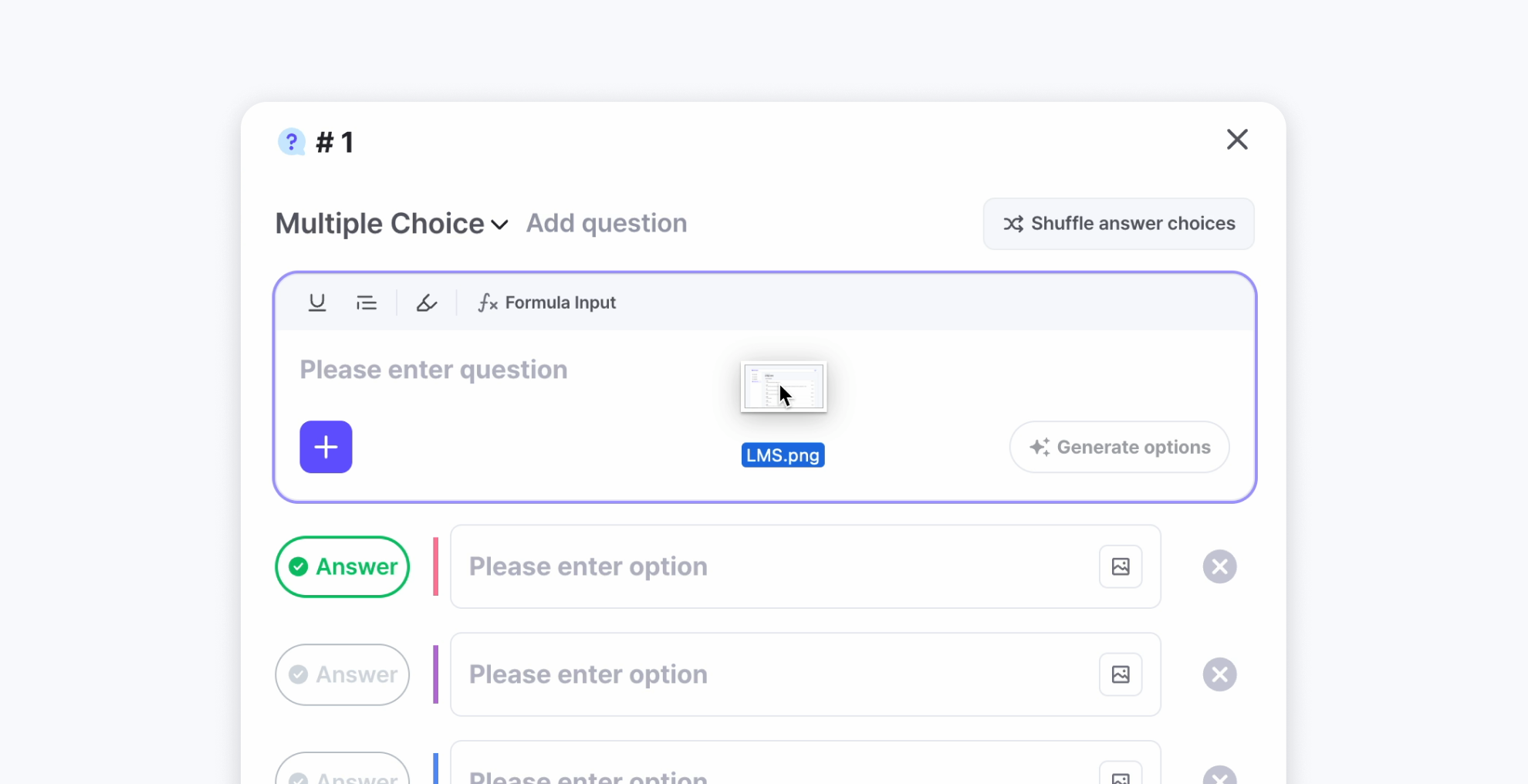
Task: Close the question editor dialog
Action: tap(1237, 140)
